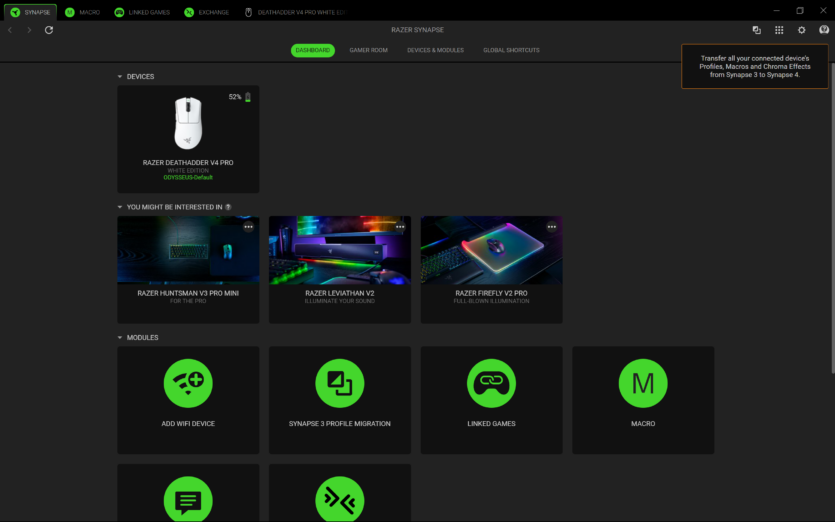Switch to the Exchange top tab
This screenshot has width=835, height=522.
pos(207,12)
